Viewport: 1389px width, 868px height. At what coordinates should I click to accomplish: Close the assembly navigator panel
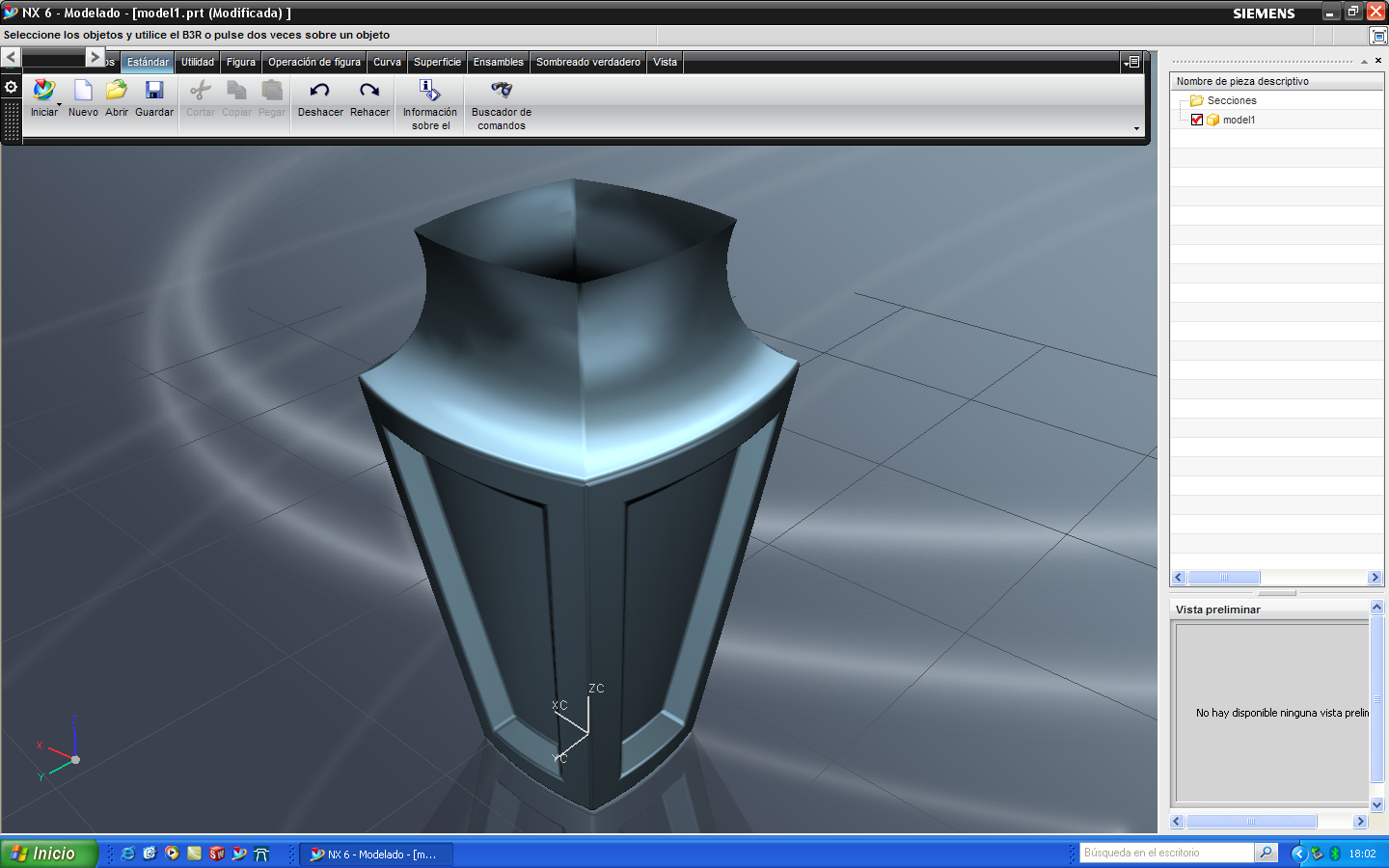click(x=1378, y=61)
